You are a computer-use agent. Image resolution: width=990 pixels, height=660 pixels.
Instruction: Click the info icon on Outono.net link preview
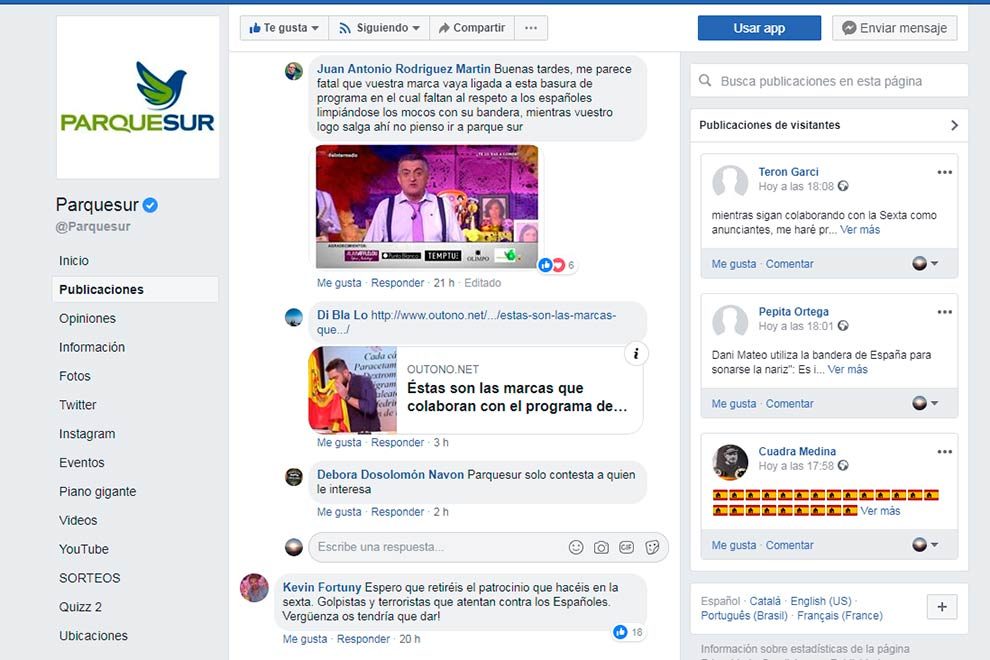tap(636, 354)
